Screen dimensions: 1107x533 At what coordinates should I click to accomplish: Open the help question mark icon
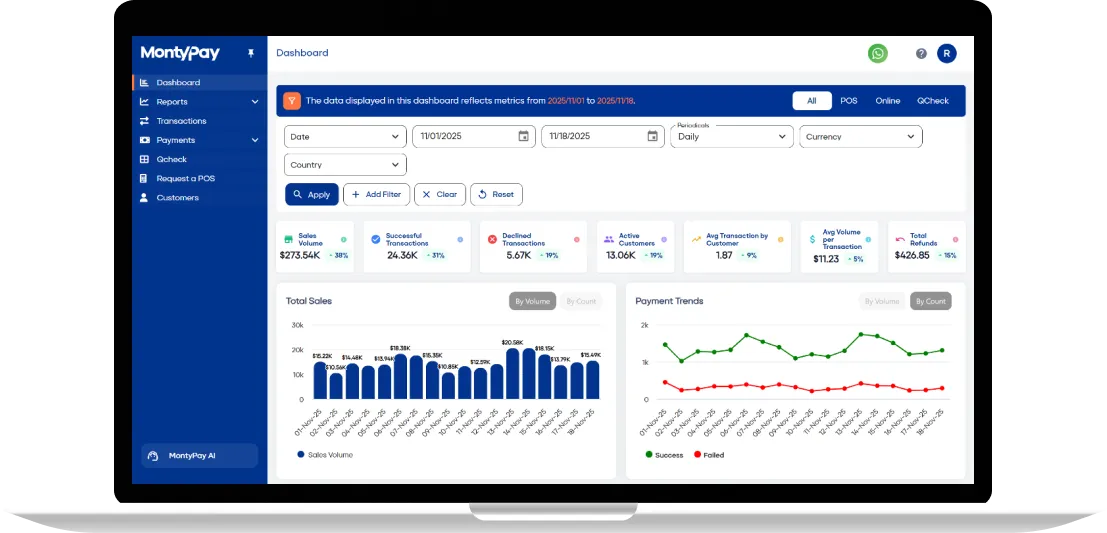921,54
